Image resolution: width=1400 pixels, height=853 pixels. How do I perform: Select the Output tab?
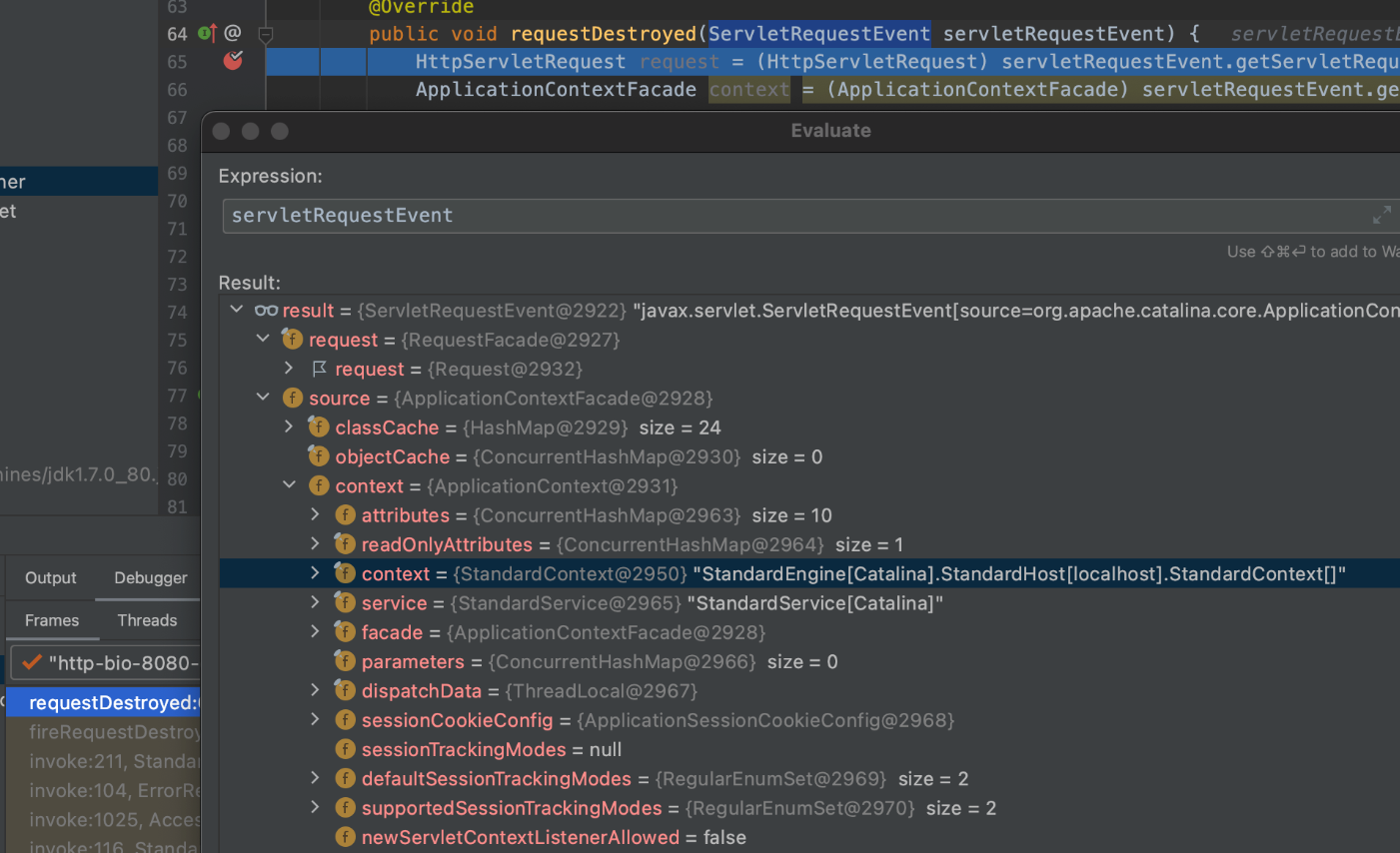click(51, 577)
